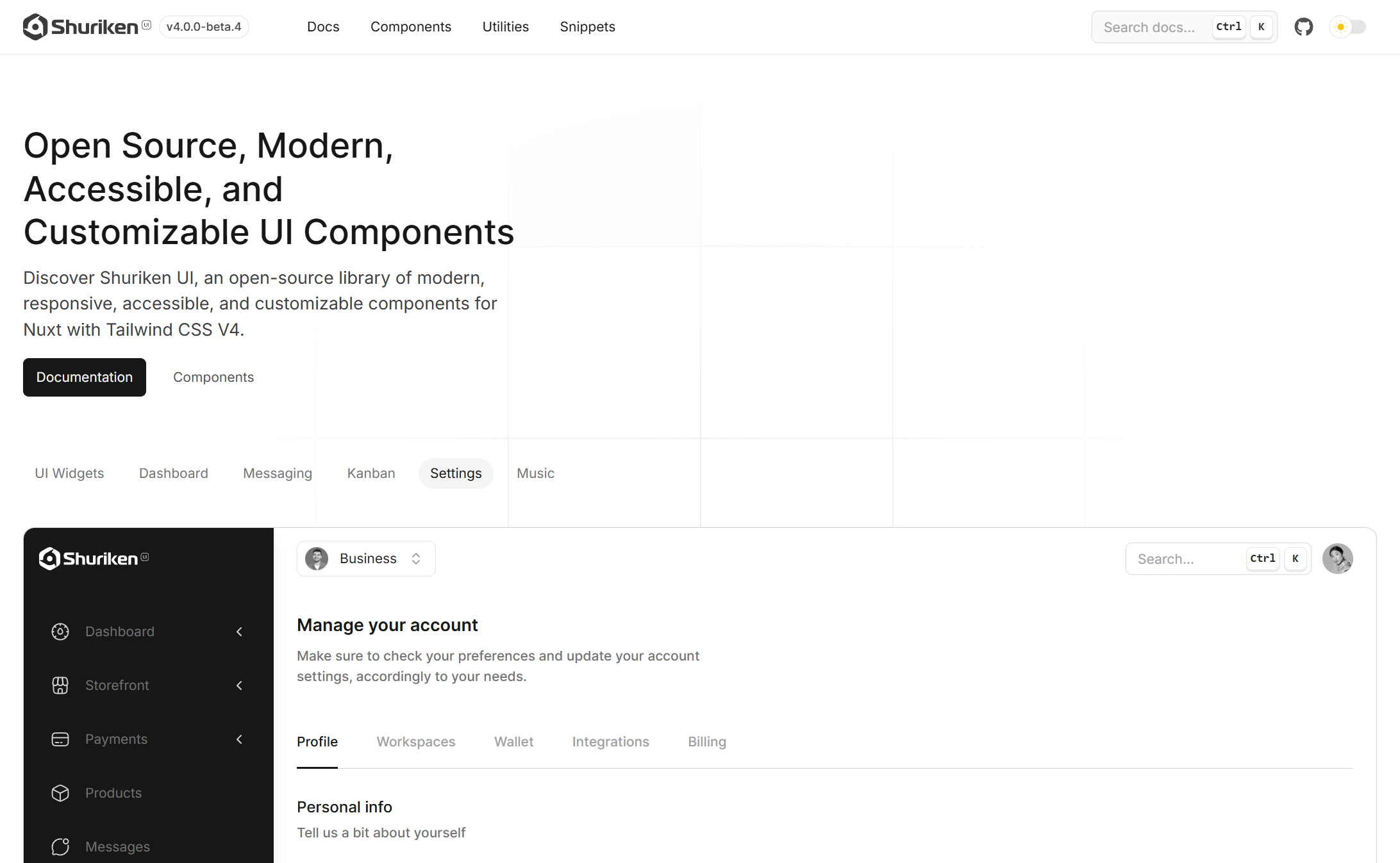Click the Payments card icon in the sidebar
Screen dimensions: 1400x863
click(x=60, y=739)
